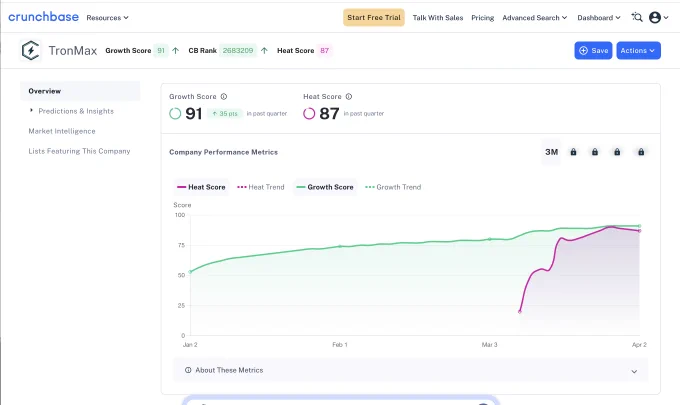
Task: Save TronMax with the Save button
Action: [593, 50]
